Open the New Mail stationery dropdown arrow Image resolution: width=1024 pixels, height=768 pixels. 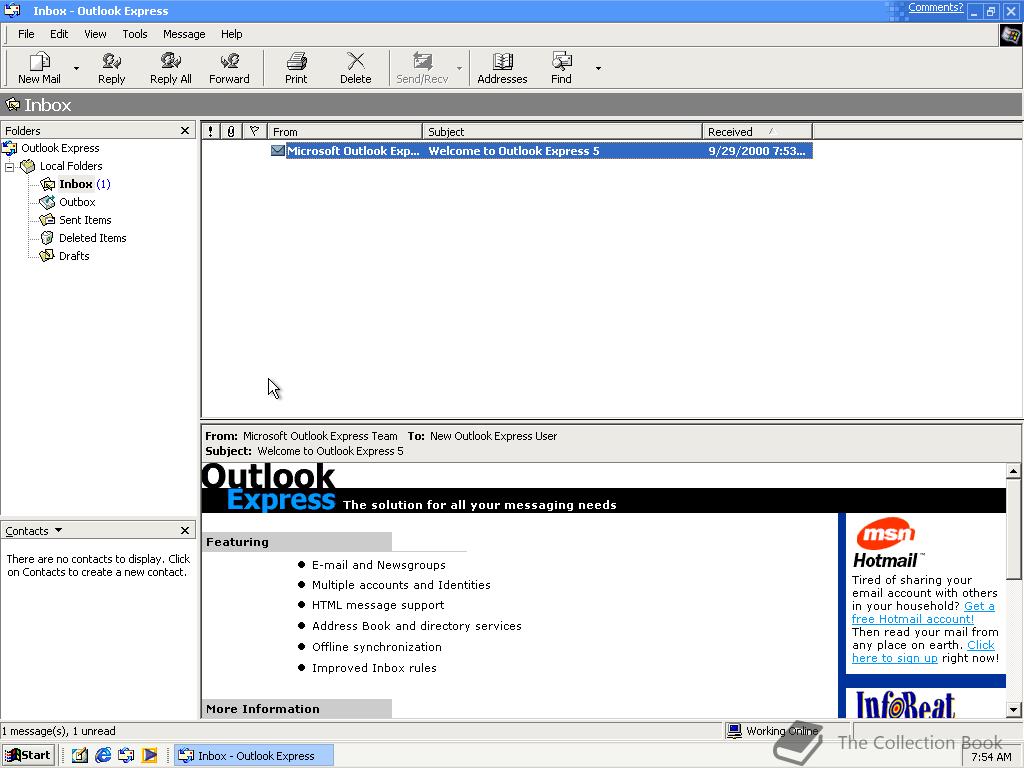tap(76, 68)
